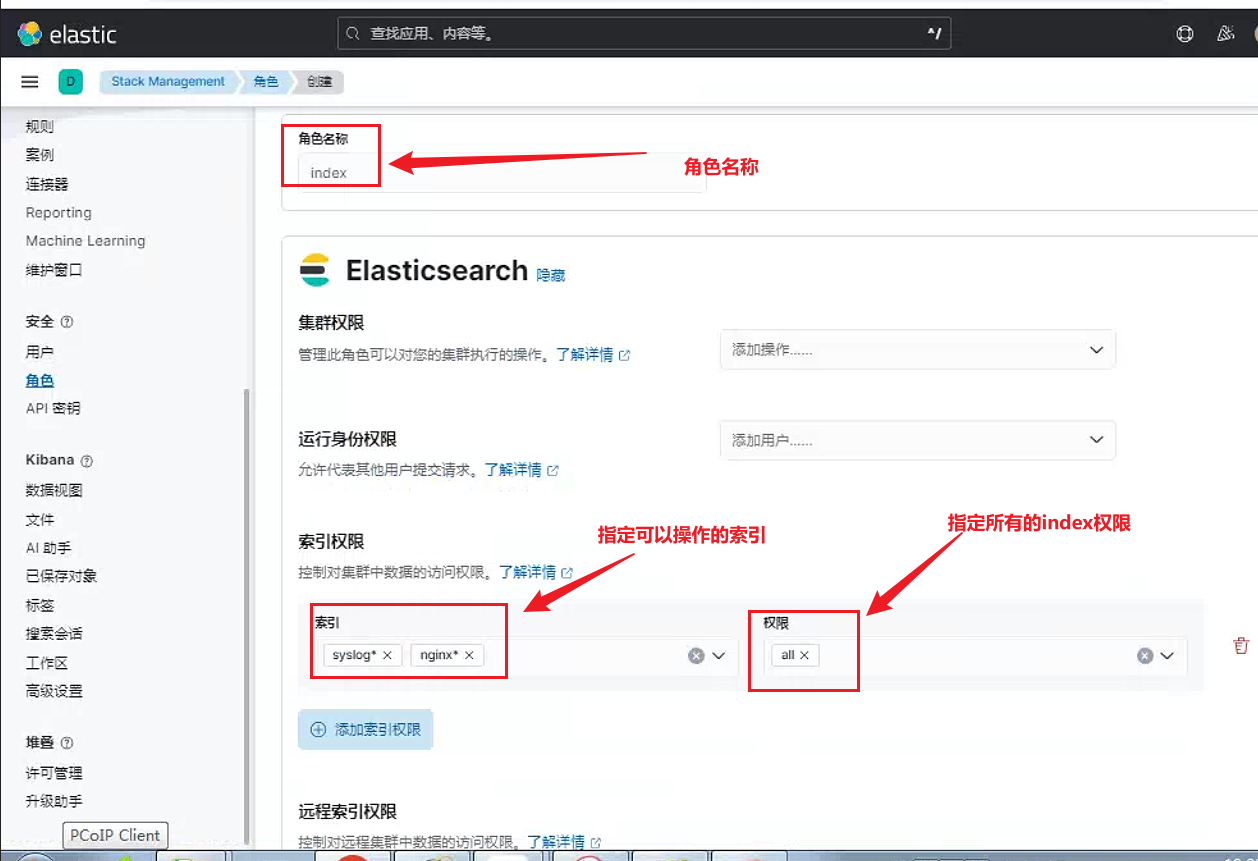Remove the syslog* index pattern tag

pyautogui.click(x=387, y=655)
